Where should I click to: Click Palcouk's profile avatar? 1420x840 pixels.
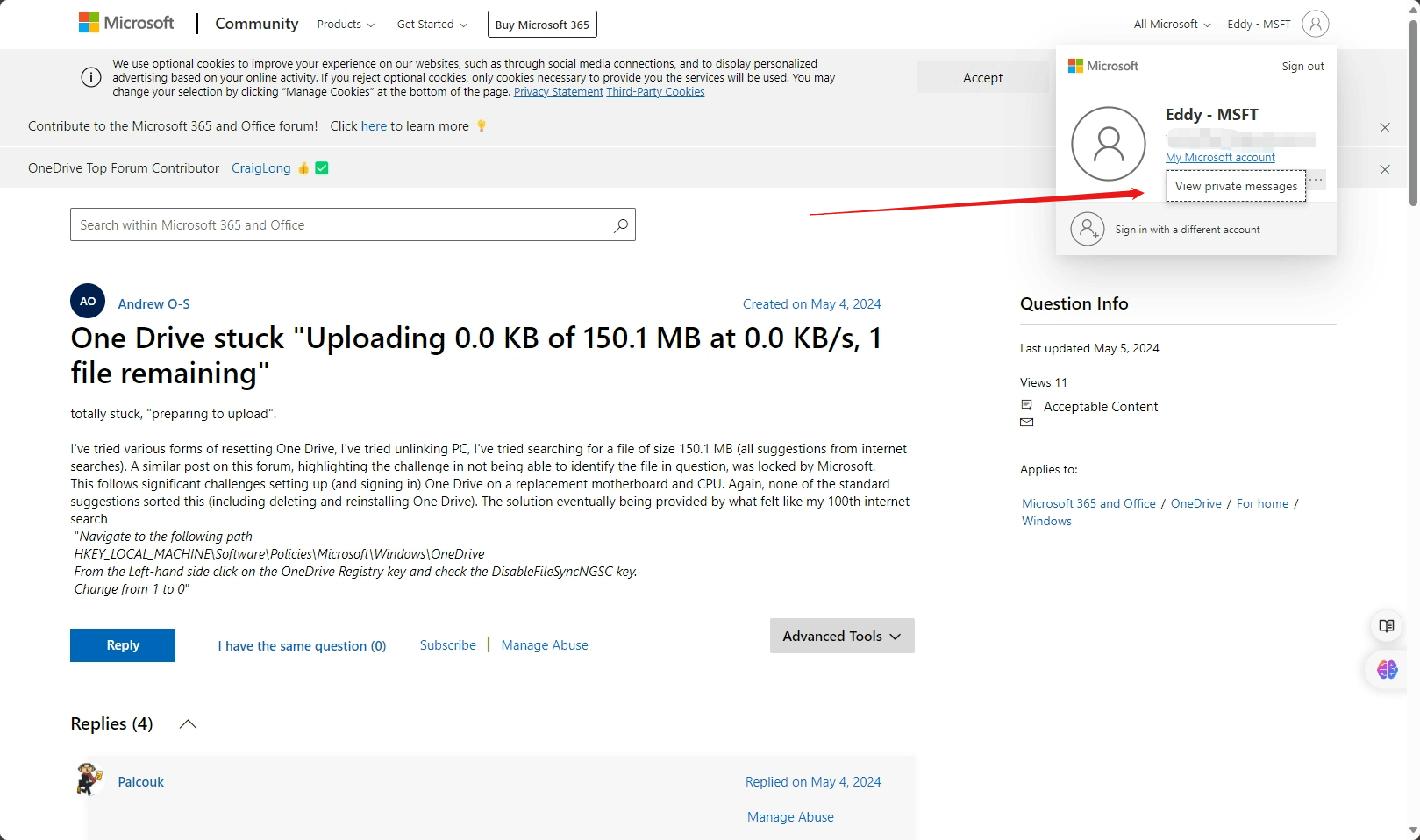click(89, 779)
